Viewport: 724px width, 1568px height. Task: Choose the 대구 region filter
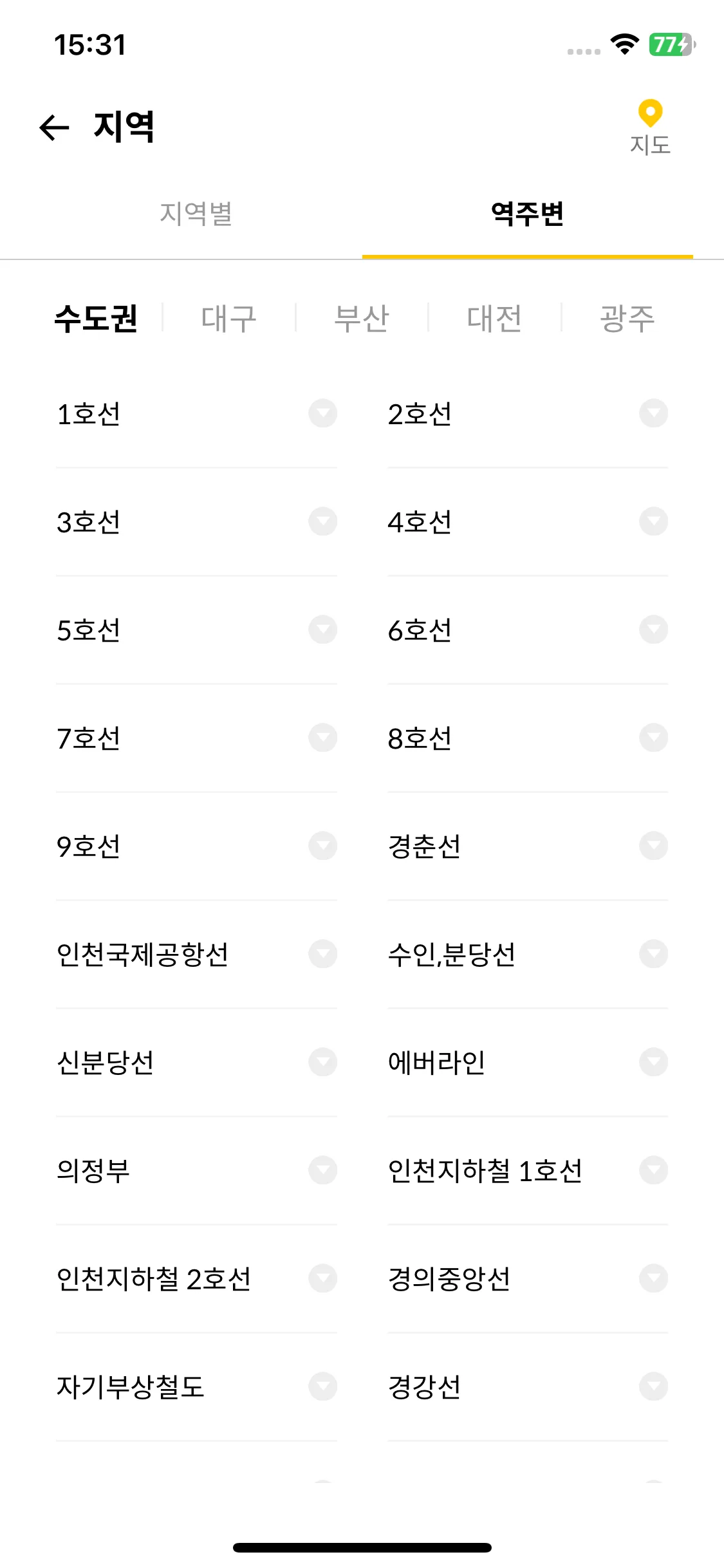pos(228,318)
